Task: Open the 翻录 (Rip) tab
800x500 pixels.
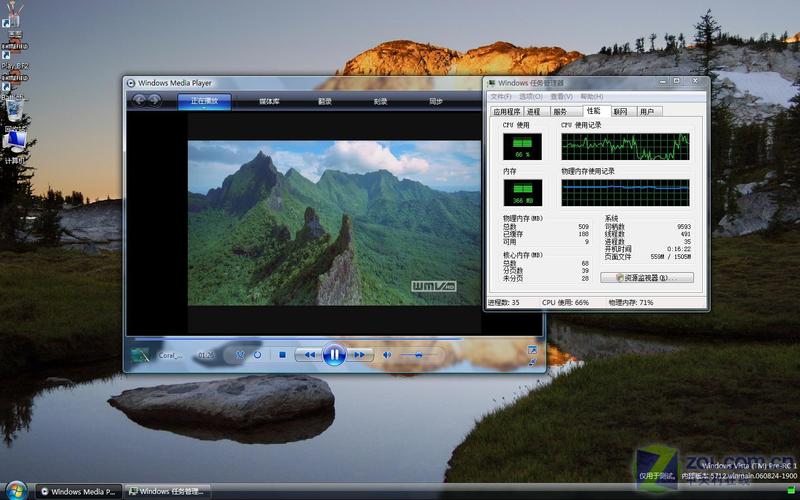Action: pyautogui.click(x=325, y=101)
